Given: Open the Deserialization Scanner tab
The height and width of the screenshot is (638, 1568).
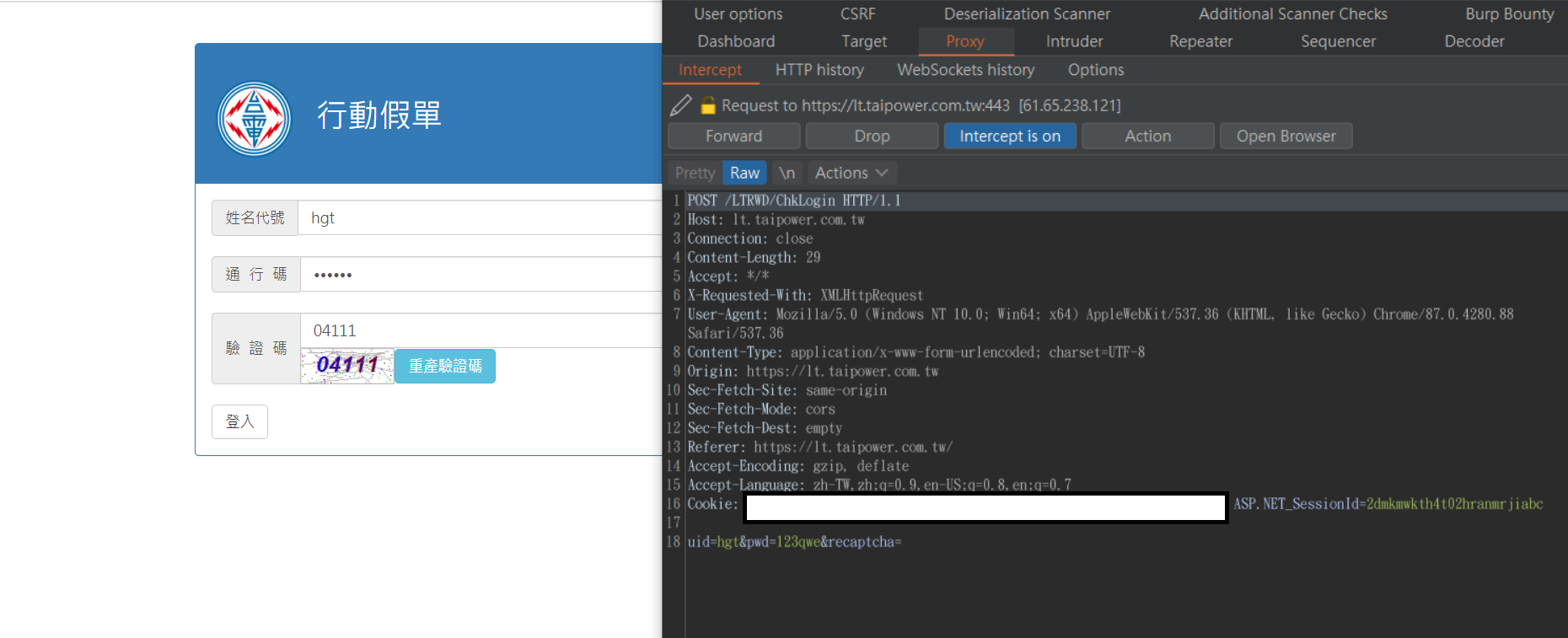Looking at the screenshot, I should 1027,13.
